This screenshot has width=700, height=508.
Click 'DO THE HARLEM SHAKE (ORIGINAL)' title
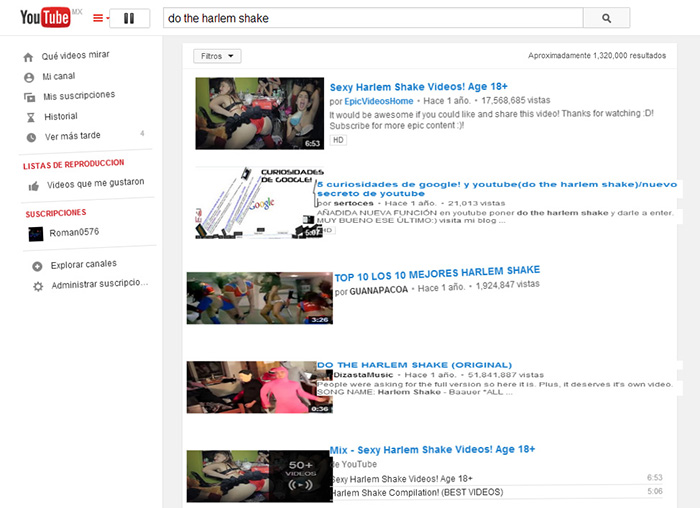(x=414, y=365)
